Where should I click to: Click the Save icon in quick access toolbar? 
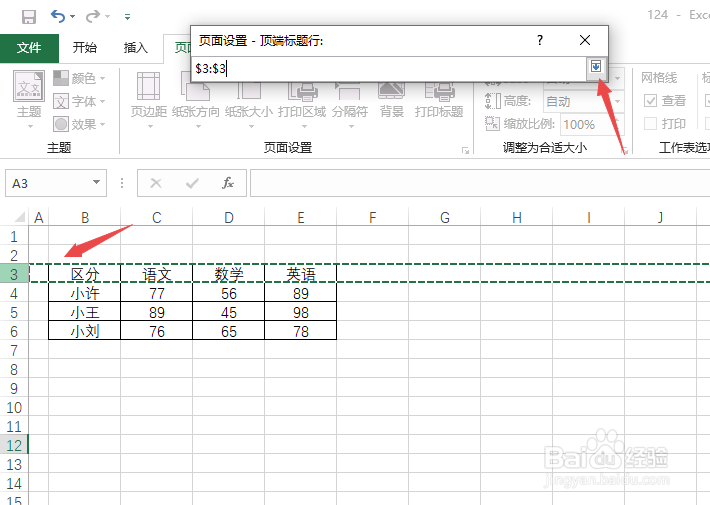coord(29,17)
